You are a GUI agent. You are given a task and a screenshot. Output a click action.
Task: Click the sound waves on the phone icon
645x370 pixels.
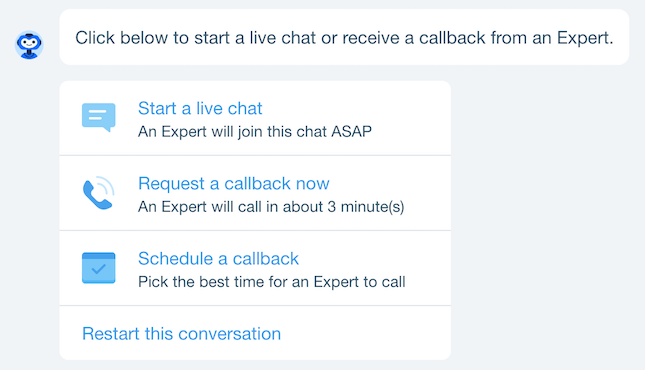107,185
